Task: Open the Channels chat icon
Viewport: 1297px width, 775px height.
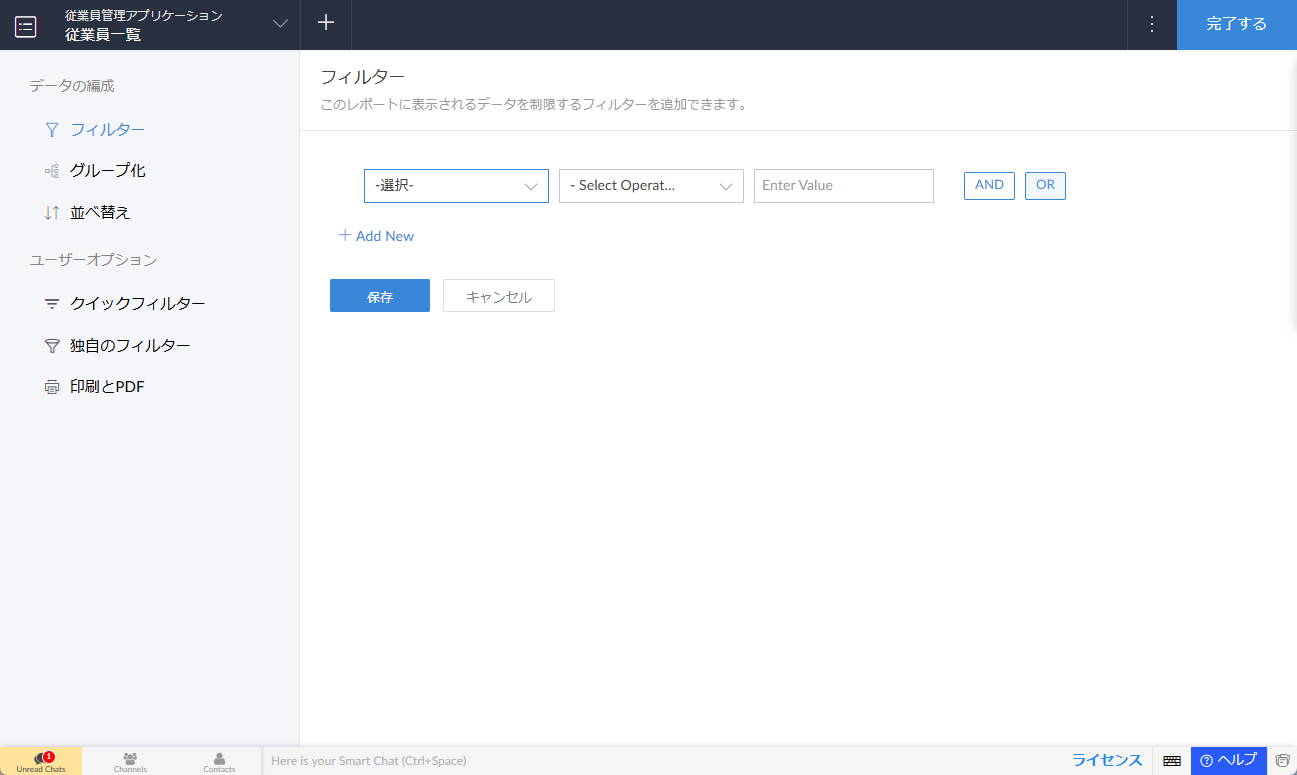Action: [x=130, y=762]
